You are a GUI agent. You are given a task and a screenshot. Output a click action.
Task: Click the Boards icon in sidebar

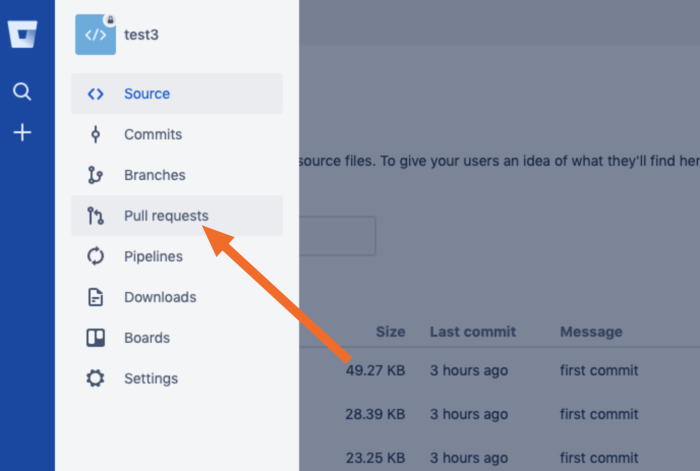[95, 338]
